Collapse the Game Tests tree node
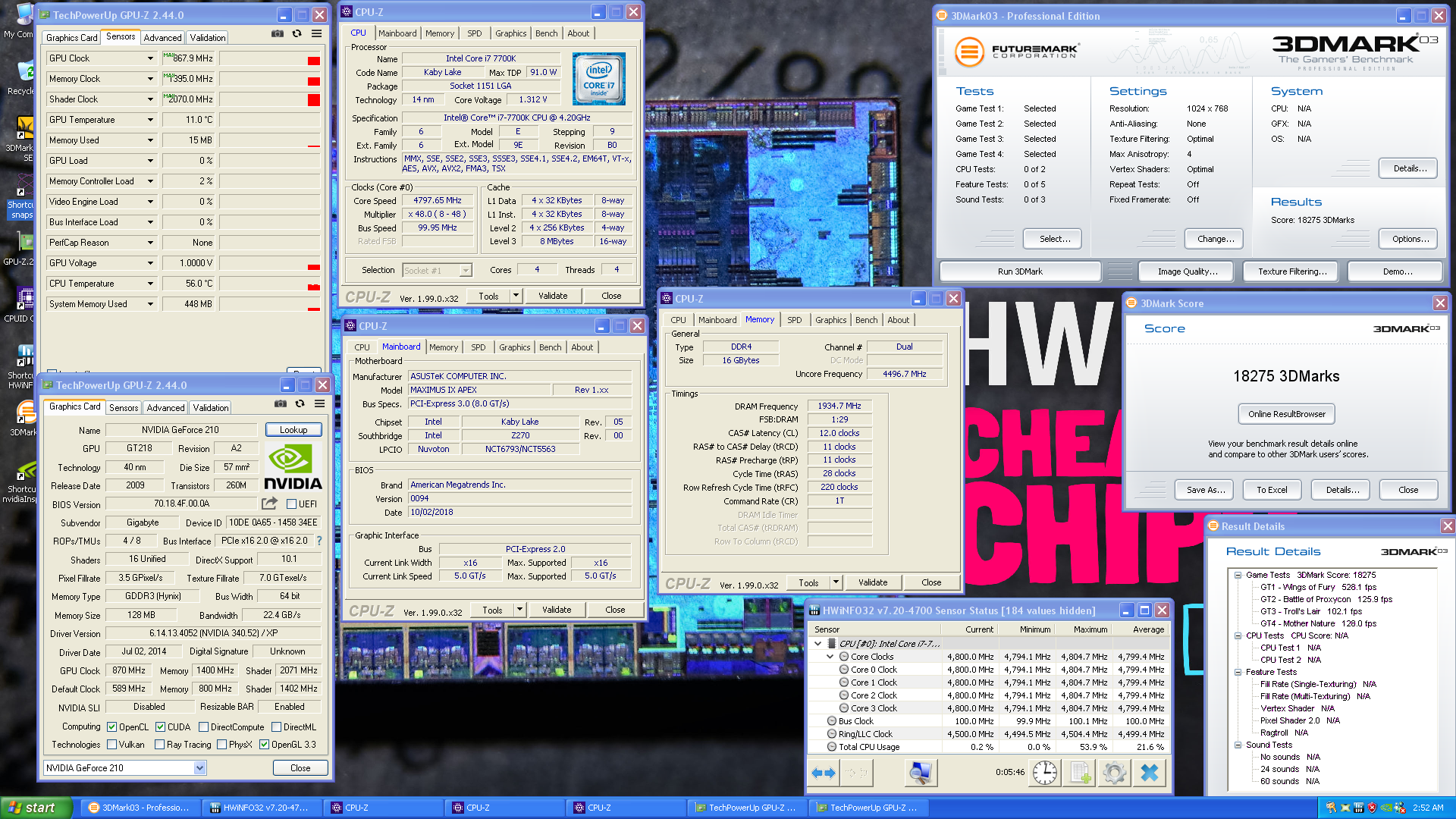Viewport: 1456px width, 819px height. [1238, 575]
